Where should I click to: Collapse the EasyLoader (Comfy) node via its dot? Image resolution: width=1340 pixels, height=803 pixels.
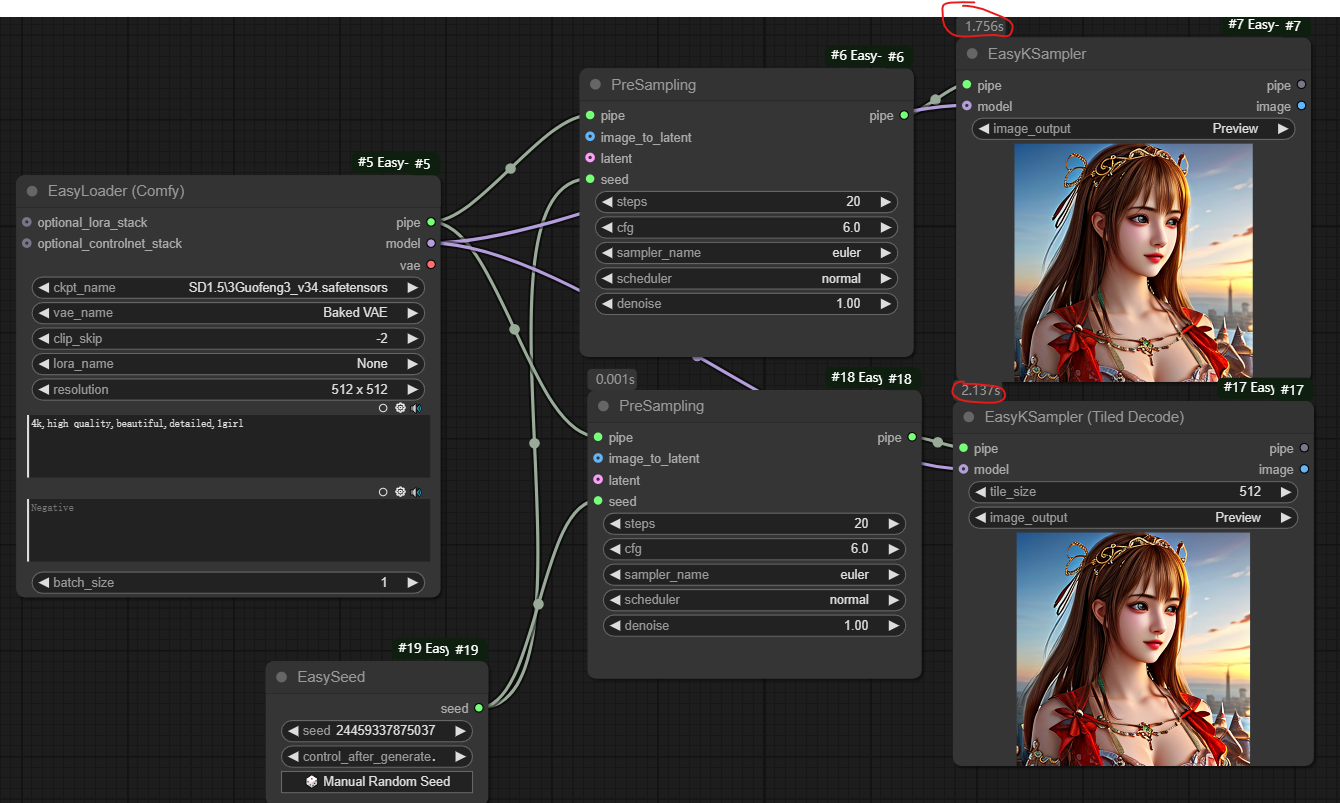click(x=33, y=191)
